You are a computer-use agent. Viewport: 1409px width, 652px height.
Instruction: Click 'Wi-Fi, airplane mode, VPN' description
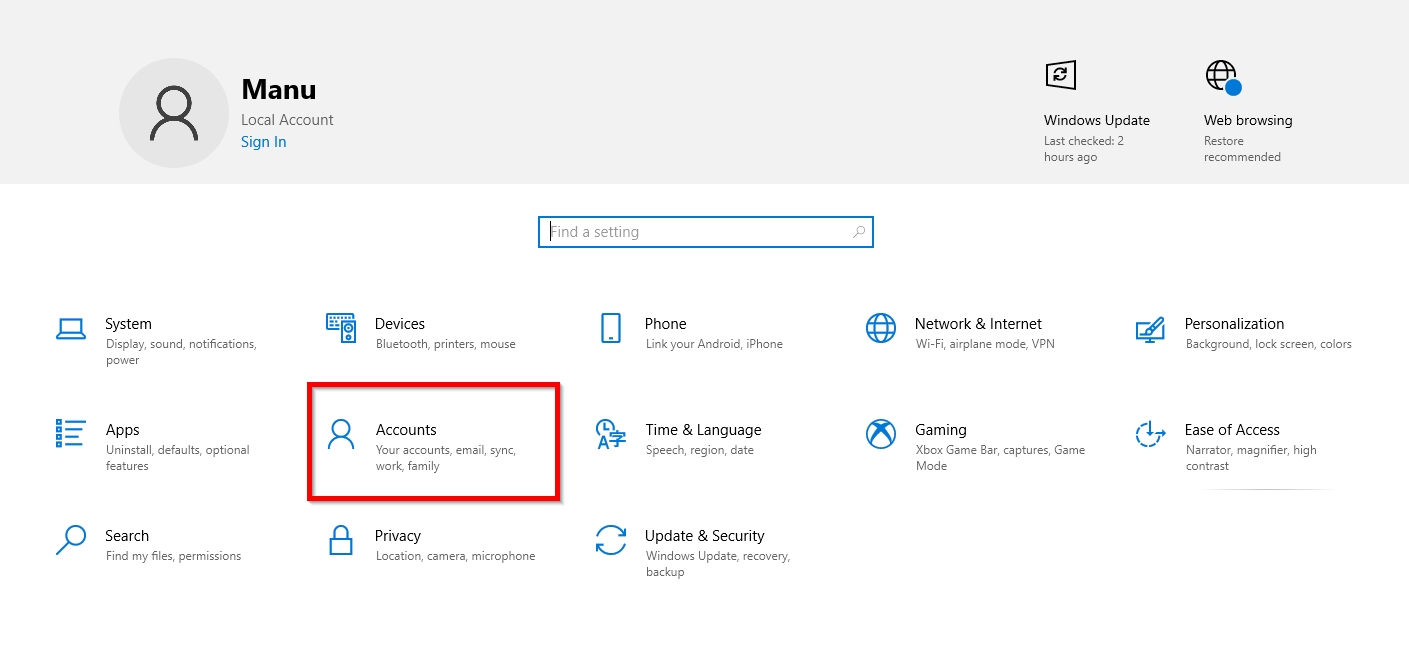[985, 344]
